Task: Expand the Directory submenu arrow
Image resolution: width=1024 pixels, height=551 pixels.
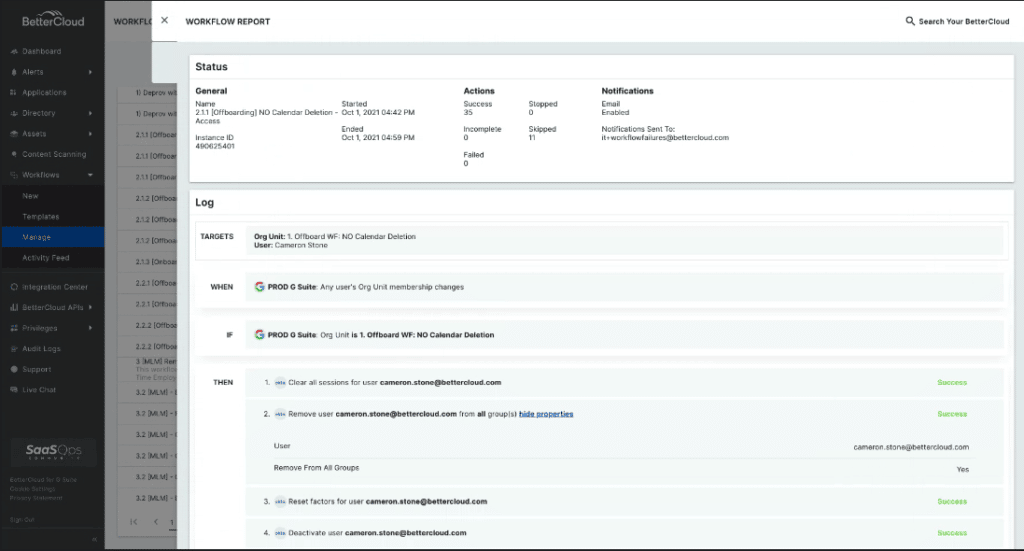Action: point(90,113)
